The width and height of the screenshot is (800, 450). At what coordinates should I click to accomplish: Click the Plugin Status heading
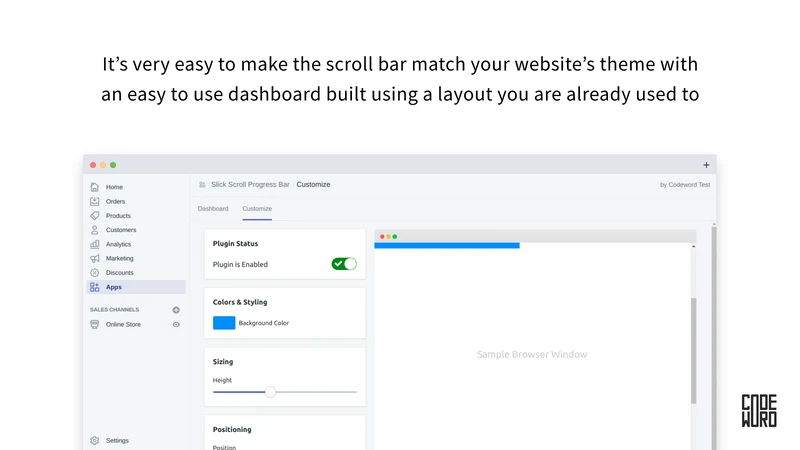235,243
